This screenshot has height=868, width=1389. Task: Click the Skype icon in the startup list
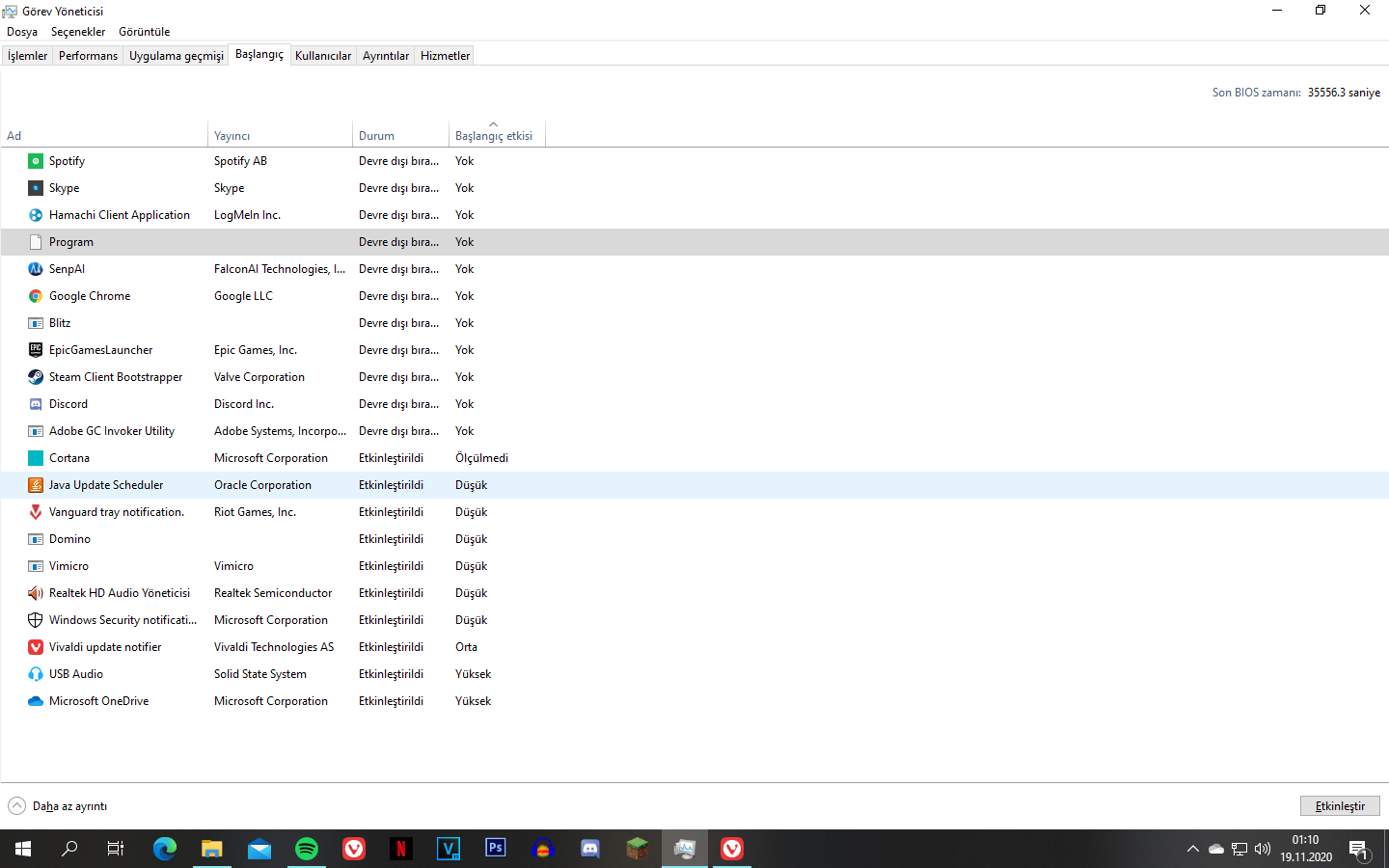[x=36, y=188]
